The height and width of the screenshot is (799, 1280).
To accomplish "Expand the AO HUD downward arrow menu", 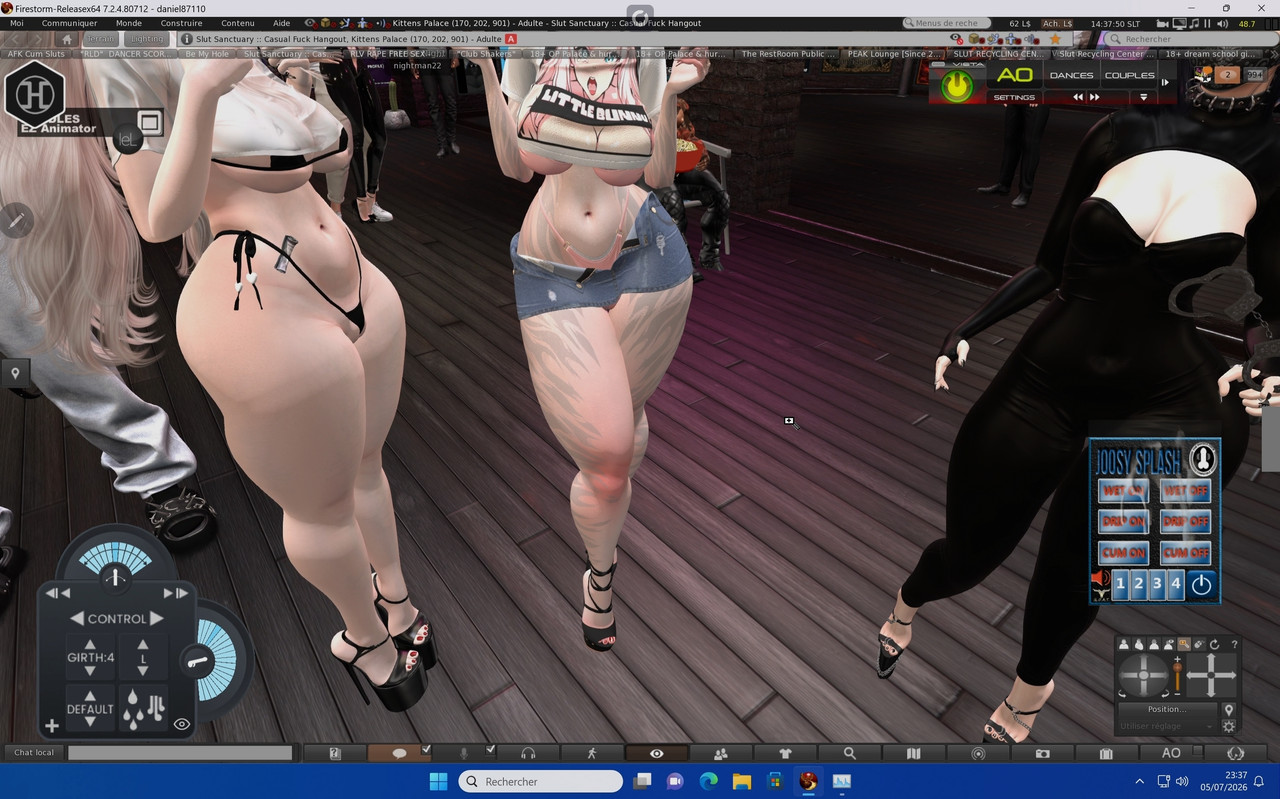I will coord(1143,97).
